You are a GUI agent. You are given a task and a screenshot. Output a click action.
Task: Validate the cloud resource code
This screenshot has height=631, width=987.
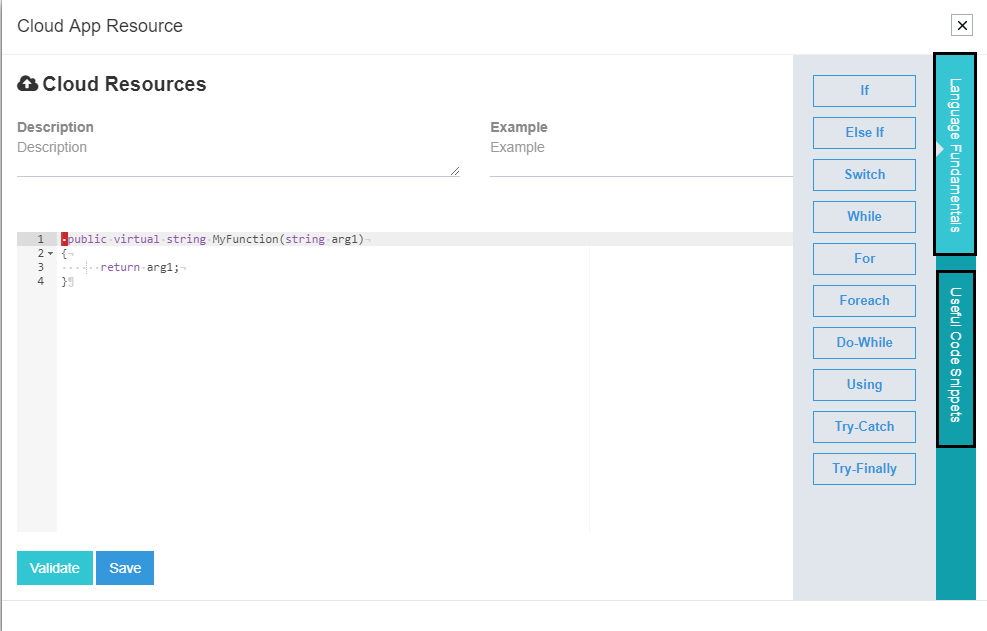click(x=54, y=567)
